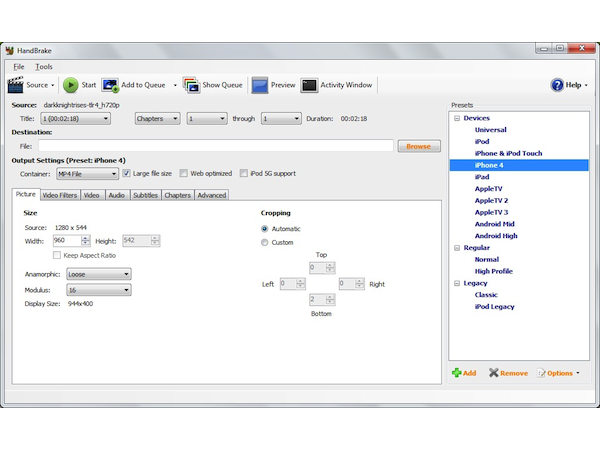
Task: Open the Source clapperboard icon
Action: (16, 85)
